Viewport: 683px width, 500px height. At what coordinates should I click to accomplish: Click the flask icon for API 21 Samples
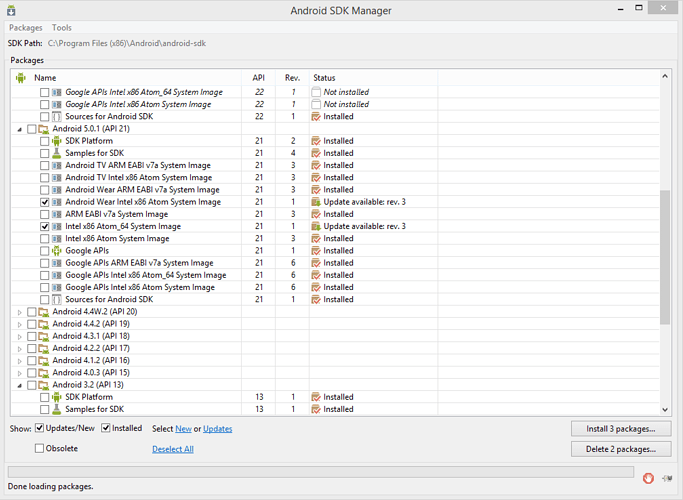coord(57,153)
